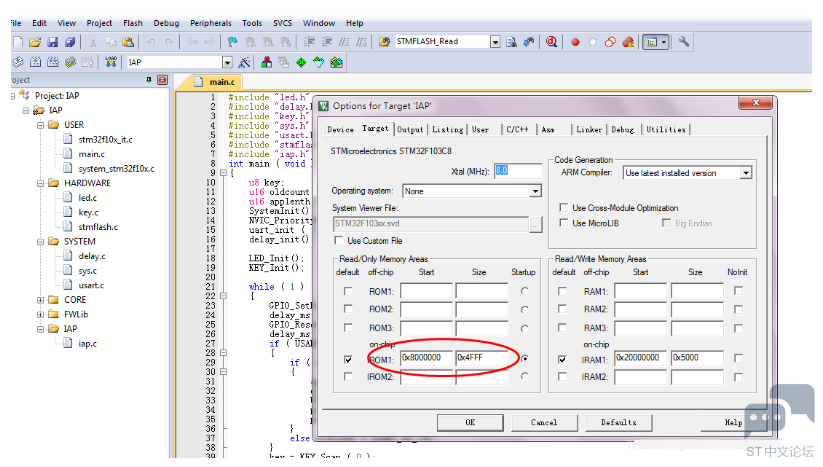Click the Paste icon in toolbar
The image size is (823, 467).
[x=128, y=42]
